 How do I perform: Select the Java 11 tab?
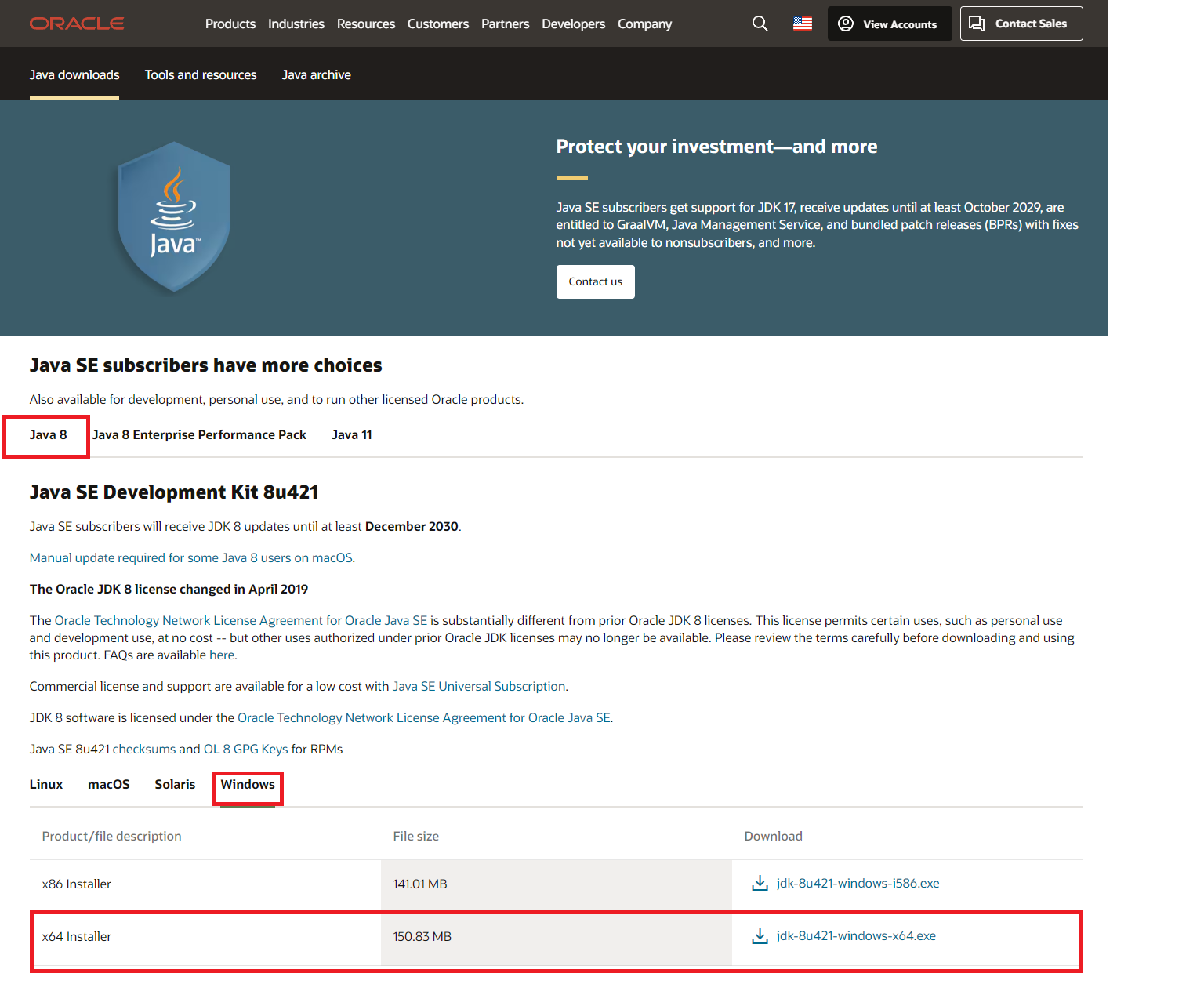pos(352,435)
